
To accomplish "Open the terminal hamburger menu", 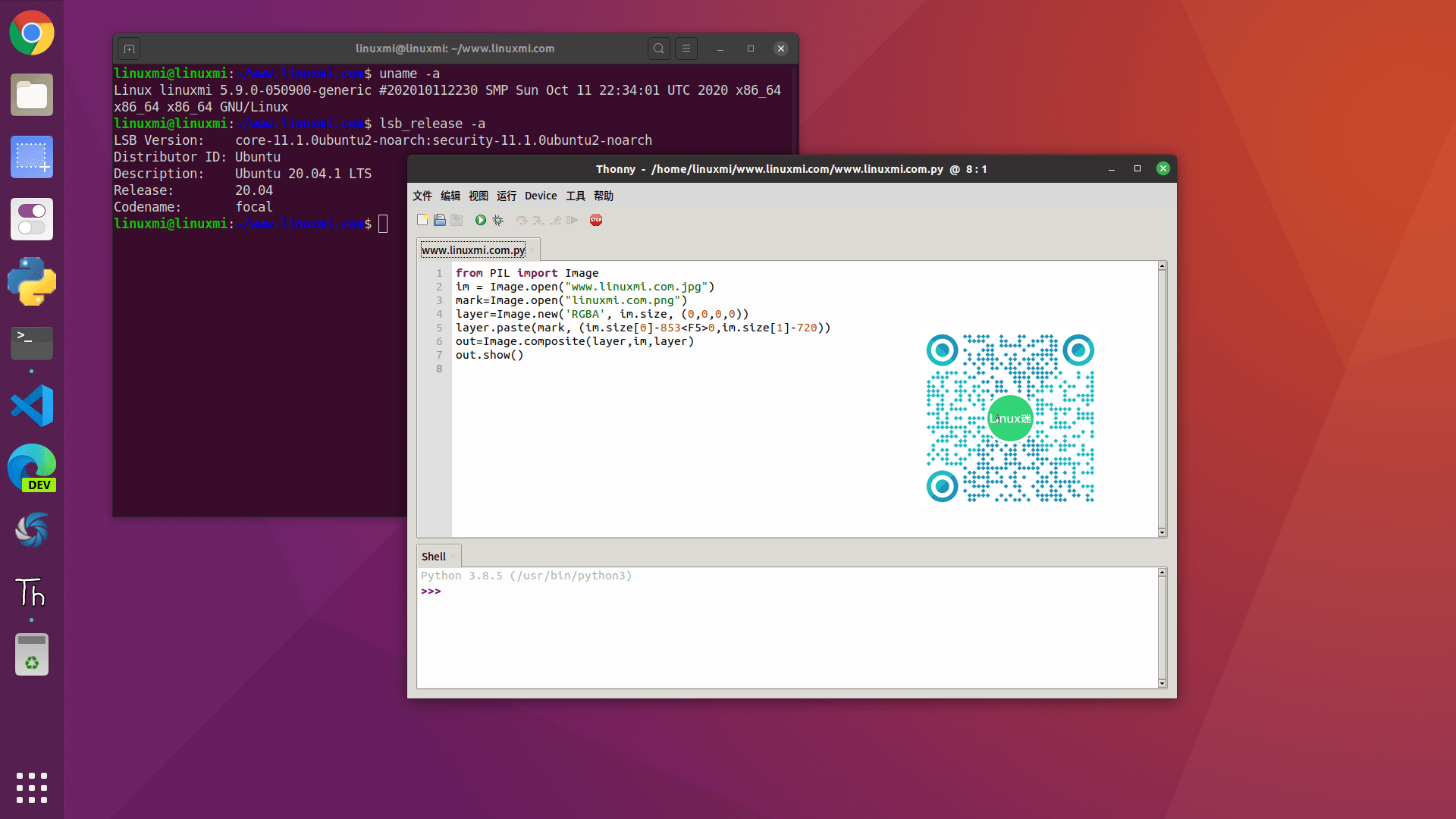I will tap(686, 49).
